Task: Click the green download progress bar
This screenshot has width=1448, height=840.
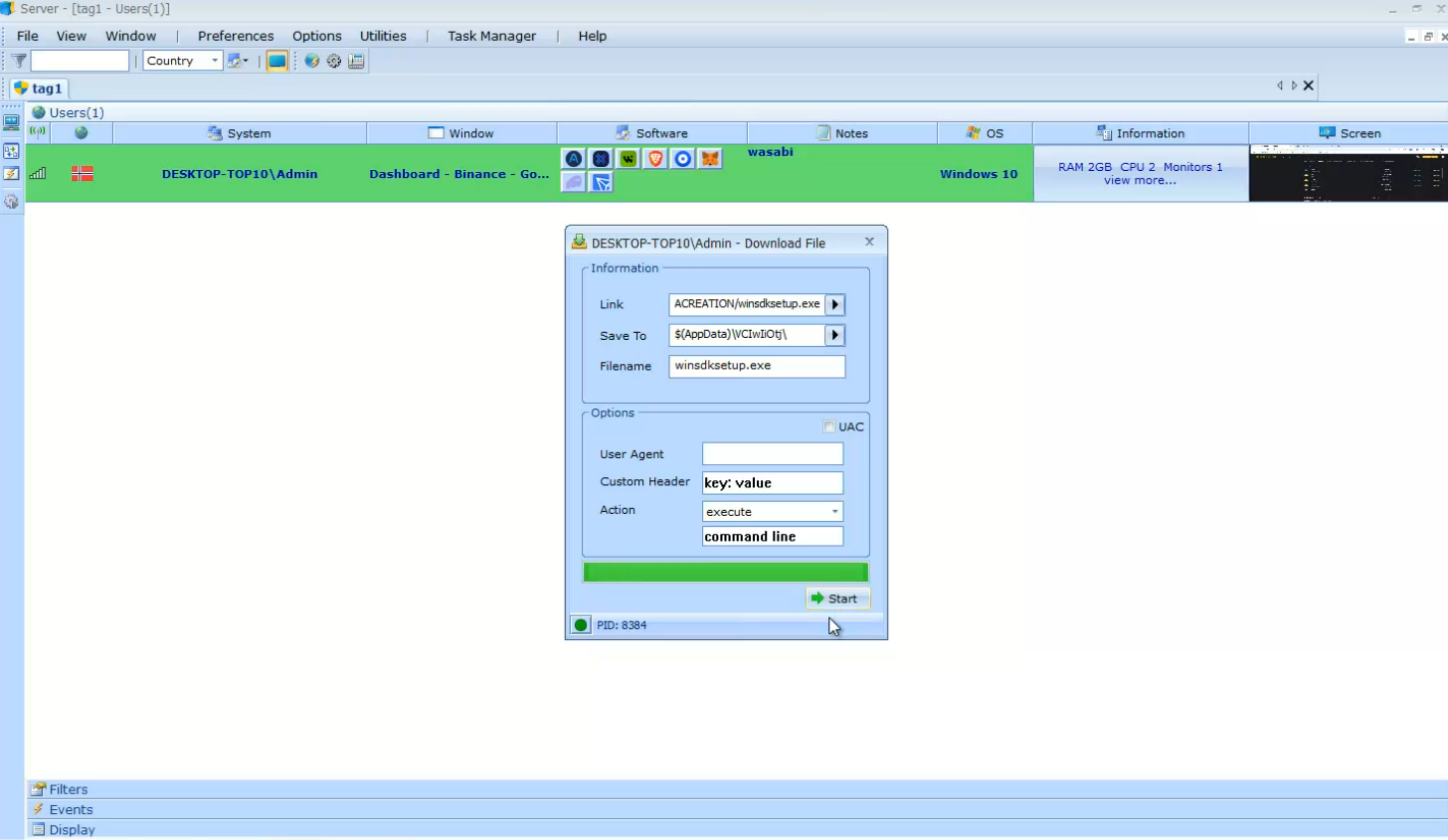Action: [x=726, y=572]
